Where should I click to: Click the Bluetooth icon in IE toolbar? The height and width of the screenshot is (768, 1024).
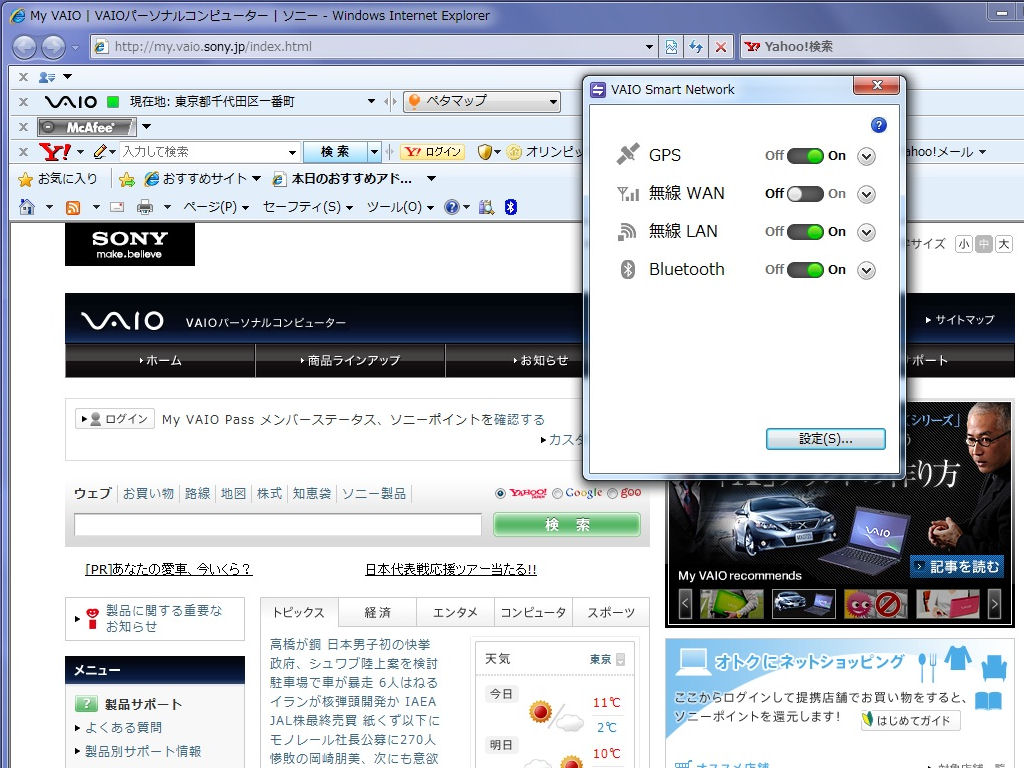(511, 207)
